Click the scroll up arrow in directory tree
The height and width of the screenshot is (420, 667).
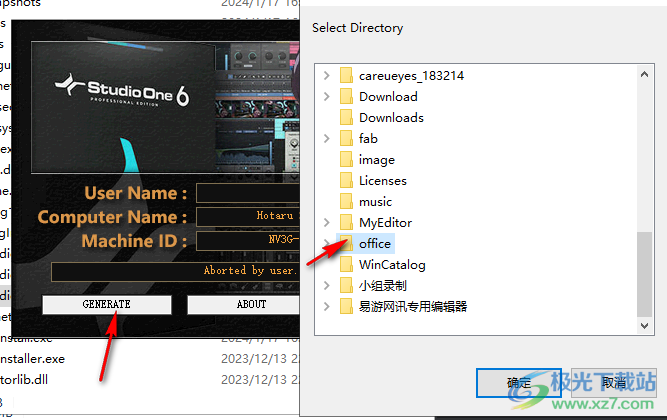point(644,74)
